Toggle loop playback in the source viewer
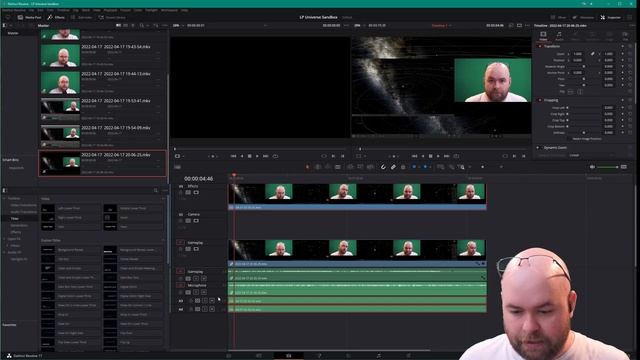Viewport: 640px width, 360px height. [276, 156]
